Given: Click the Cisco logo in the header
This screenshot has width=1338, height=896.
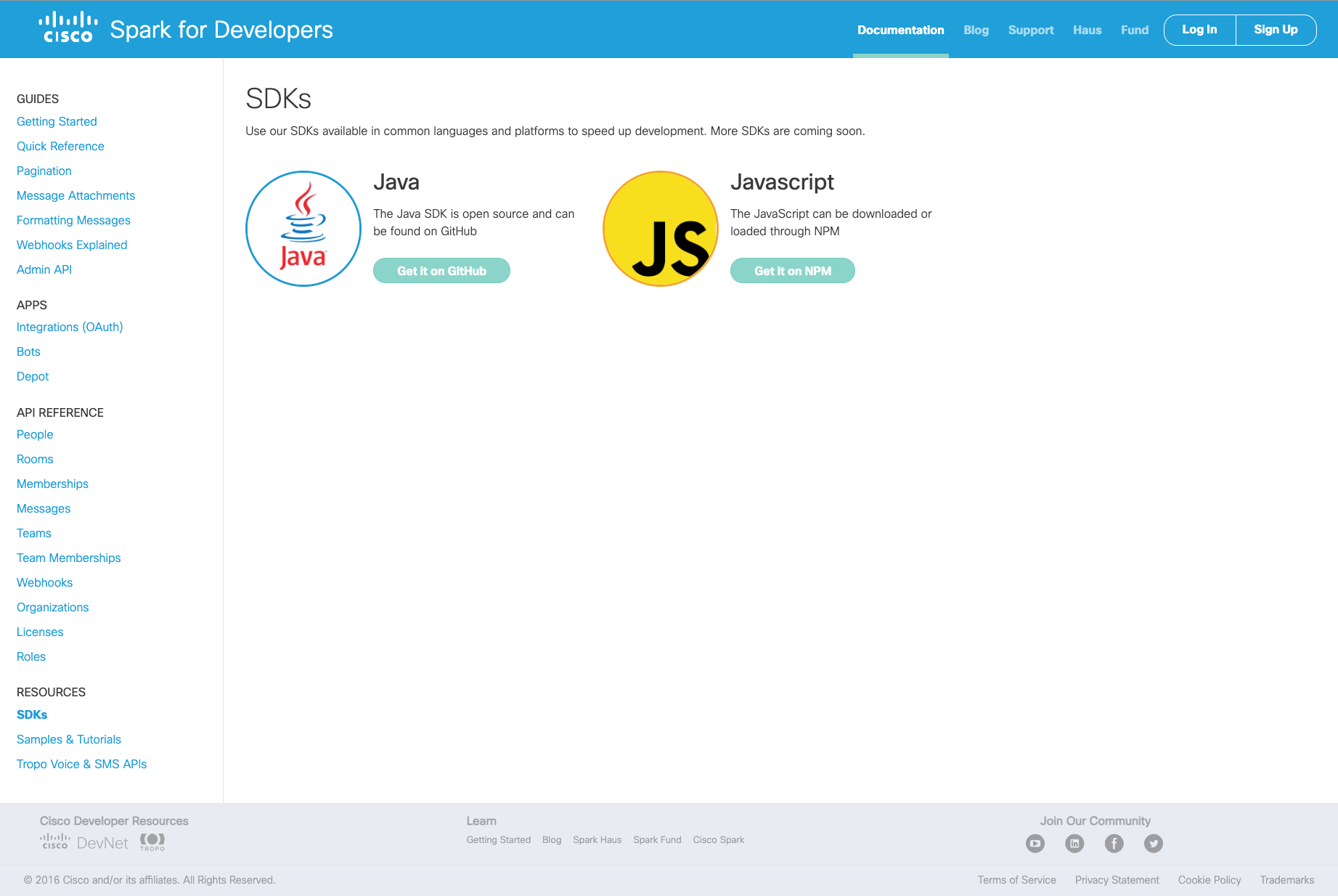Looking at the screenshot, I should pos(68,28).
